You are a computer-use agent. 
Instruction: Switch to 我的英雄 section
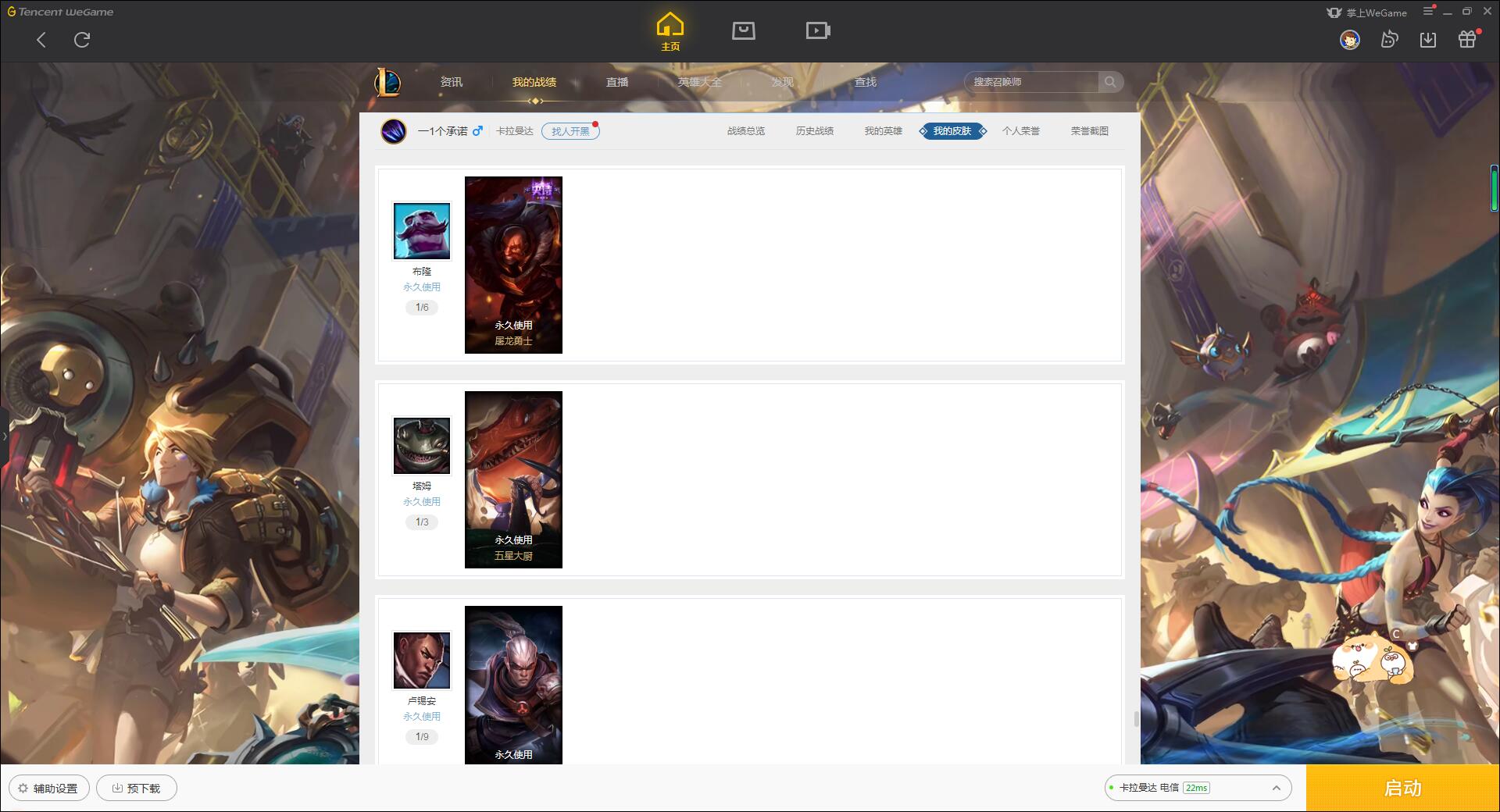[884, 131]
